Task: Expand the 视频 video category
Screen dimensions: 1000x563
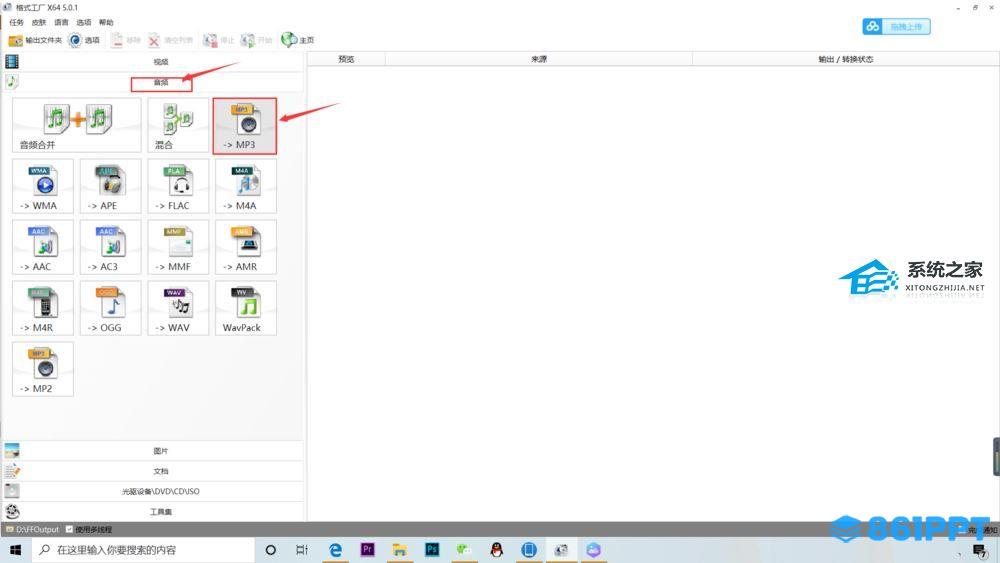Action: point(153,62)
